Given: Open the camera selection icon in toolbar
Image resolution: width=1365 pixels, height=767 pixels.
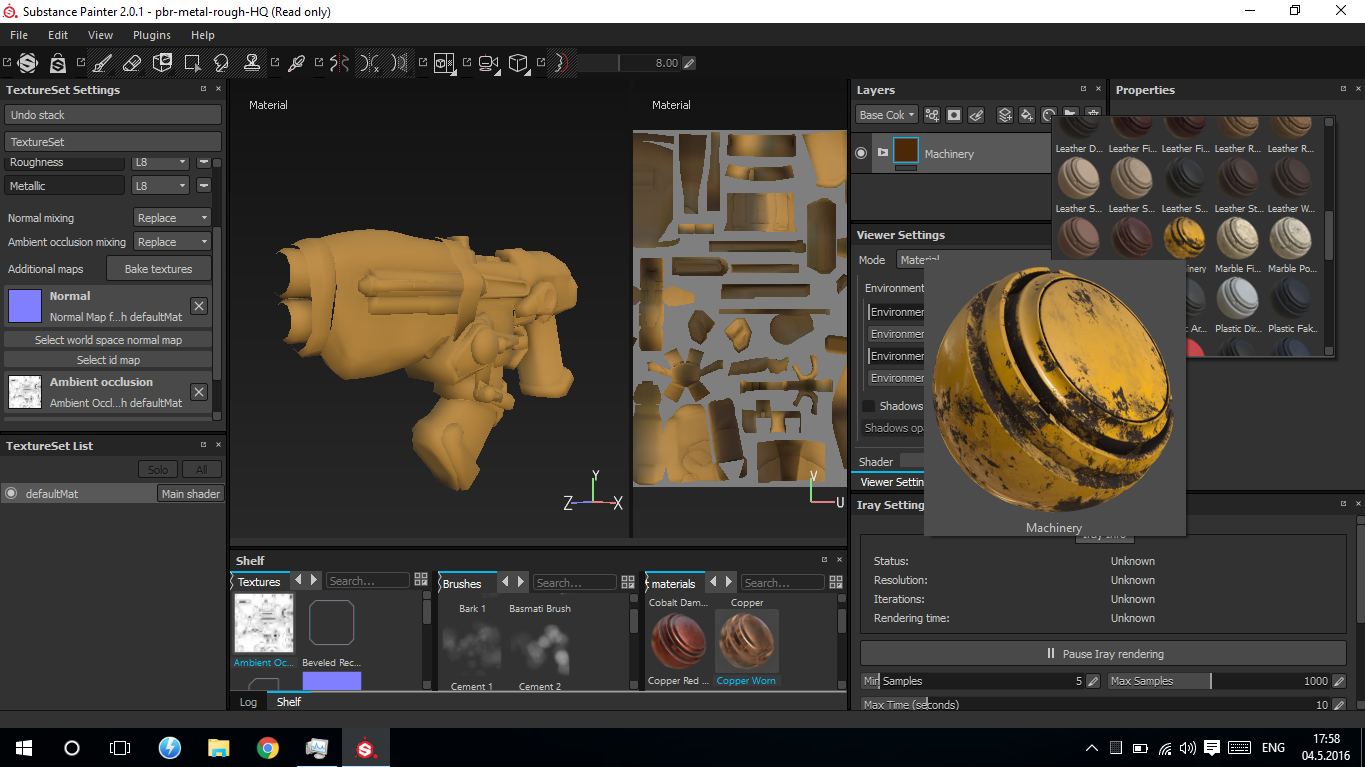Looking at the screenshot, I should pos(489,63).
